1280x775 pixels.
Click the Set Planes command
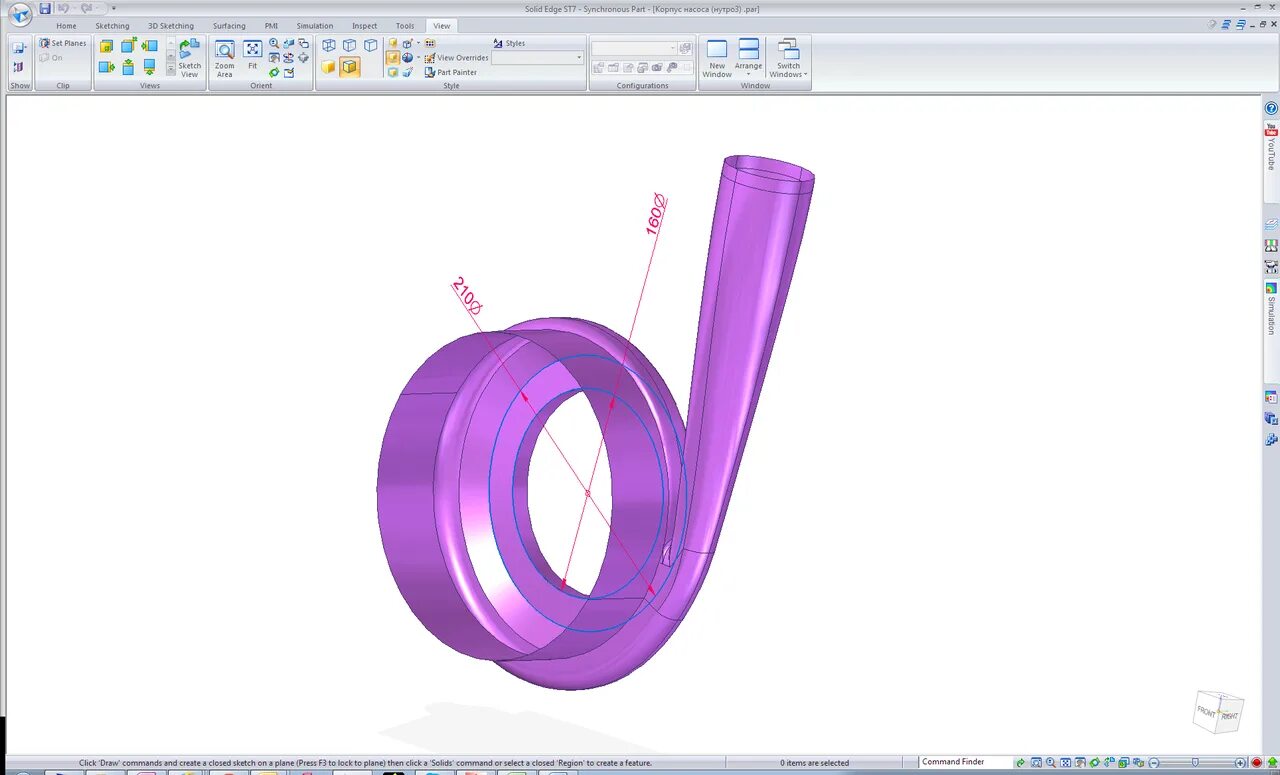[62, 43]
